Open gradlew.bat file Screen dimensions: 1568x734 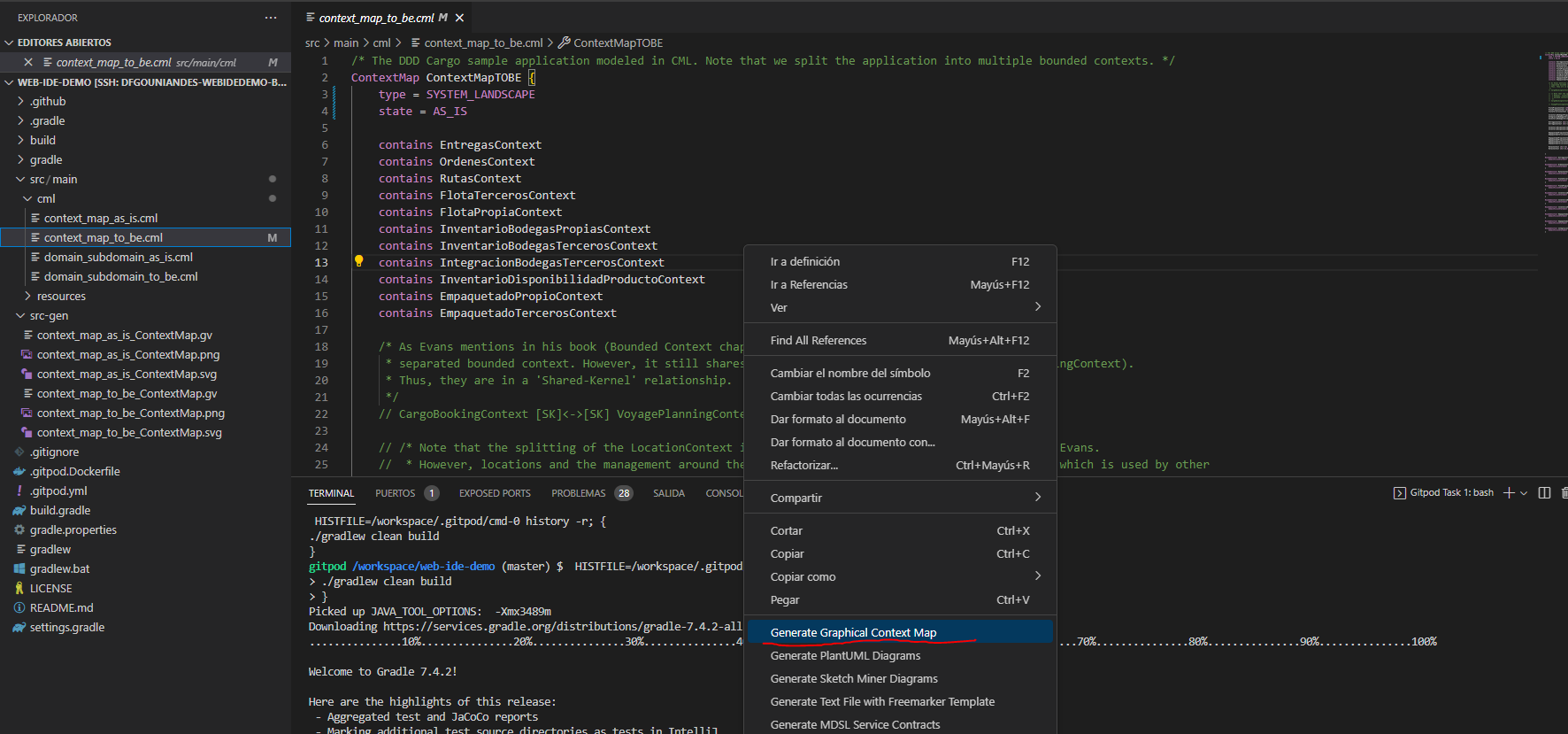(x=60, y=568)
